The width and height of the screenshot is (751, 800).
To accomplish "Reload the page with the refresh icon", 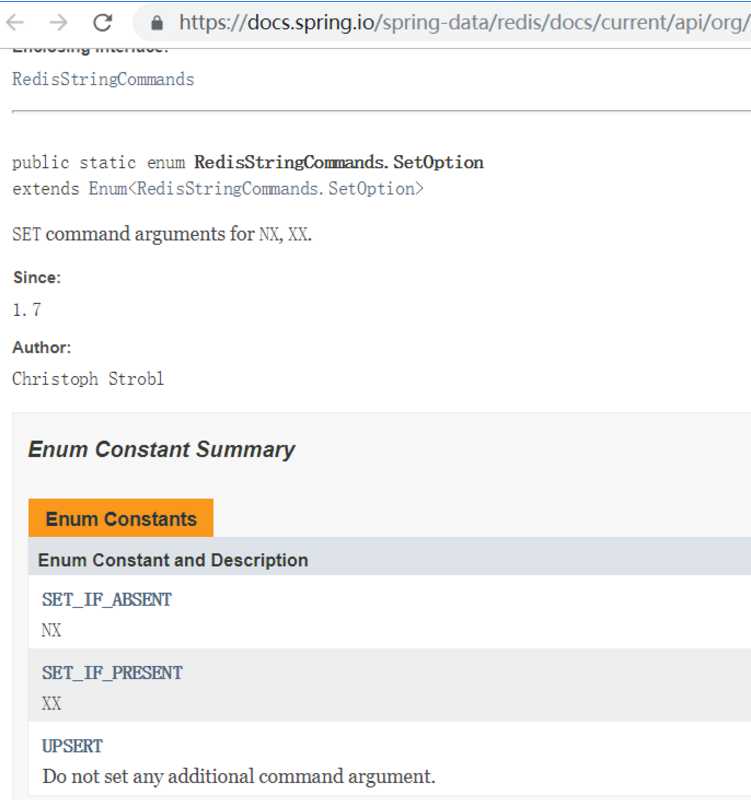I will (103, 22).
